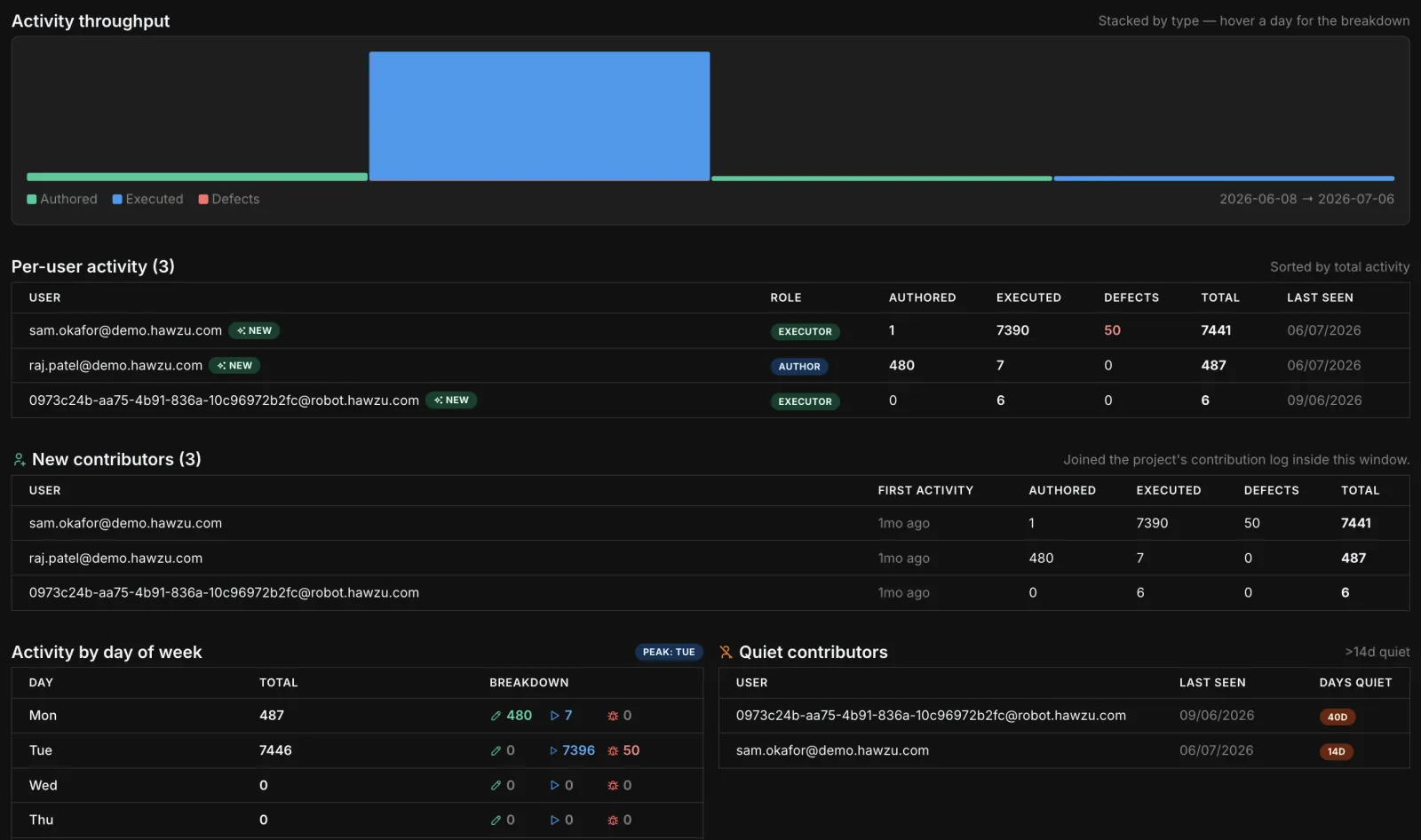Click the play executed icon in Thu row
The width and height of the screenshot is (1421, 840).
(555, 820)
